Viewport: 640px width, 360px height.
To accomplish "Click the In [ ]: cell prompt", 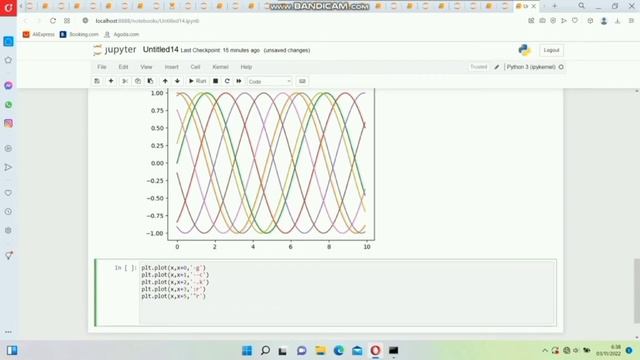I will (x=125, y=268).
